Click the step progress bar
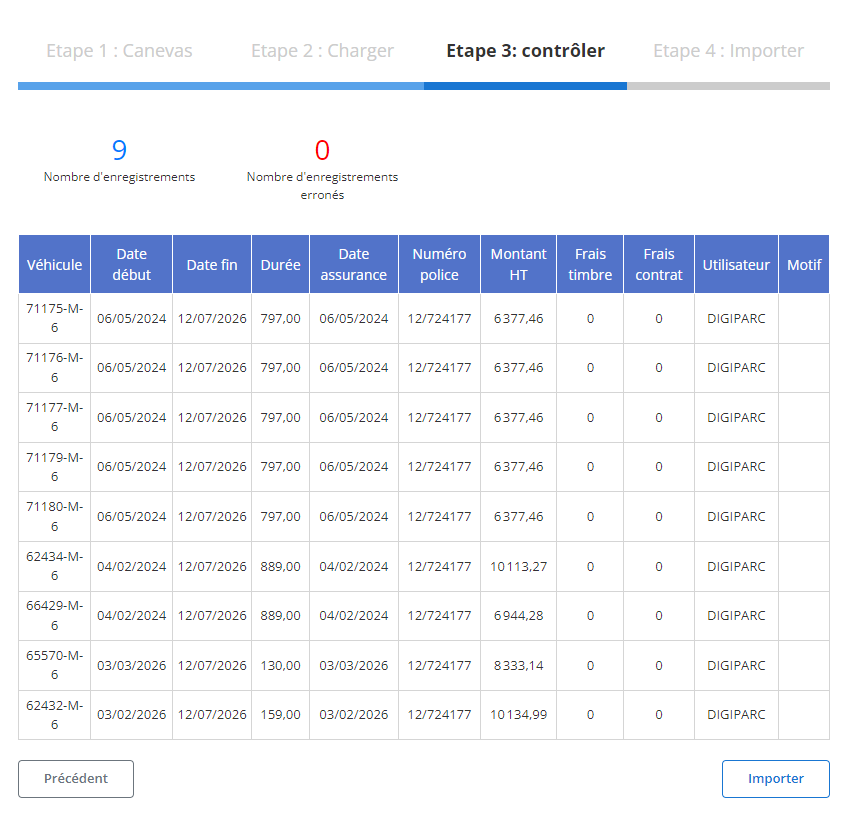This screenshot has height=813, width=848. (x=424, y=86)
